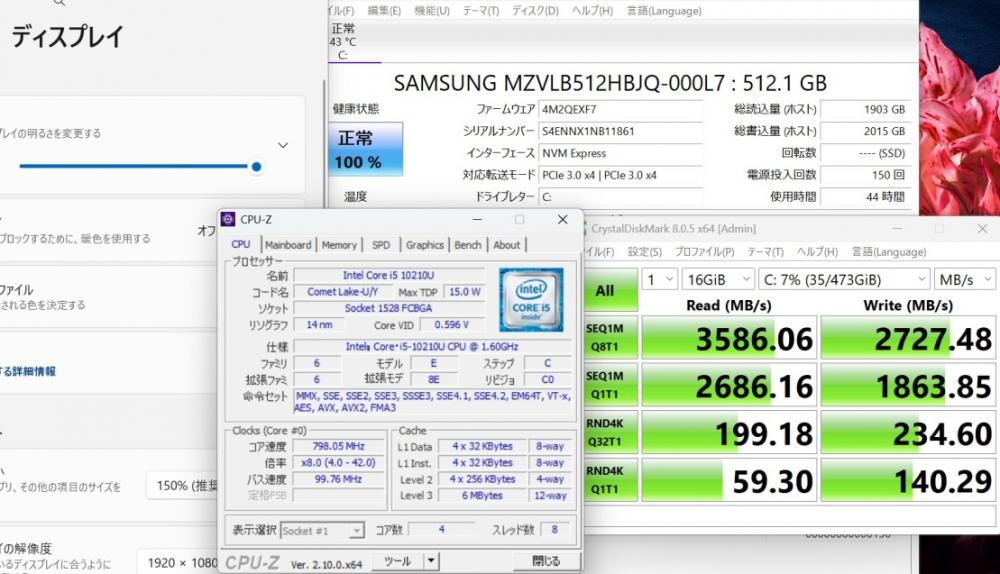Open the Mainboard tab in CPU-Z

[x=288, y=245]
